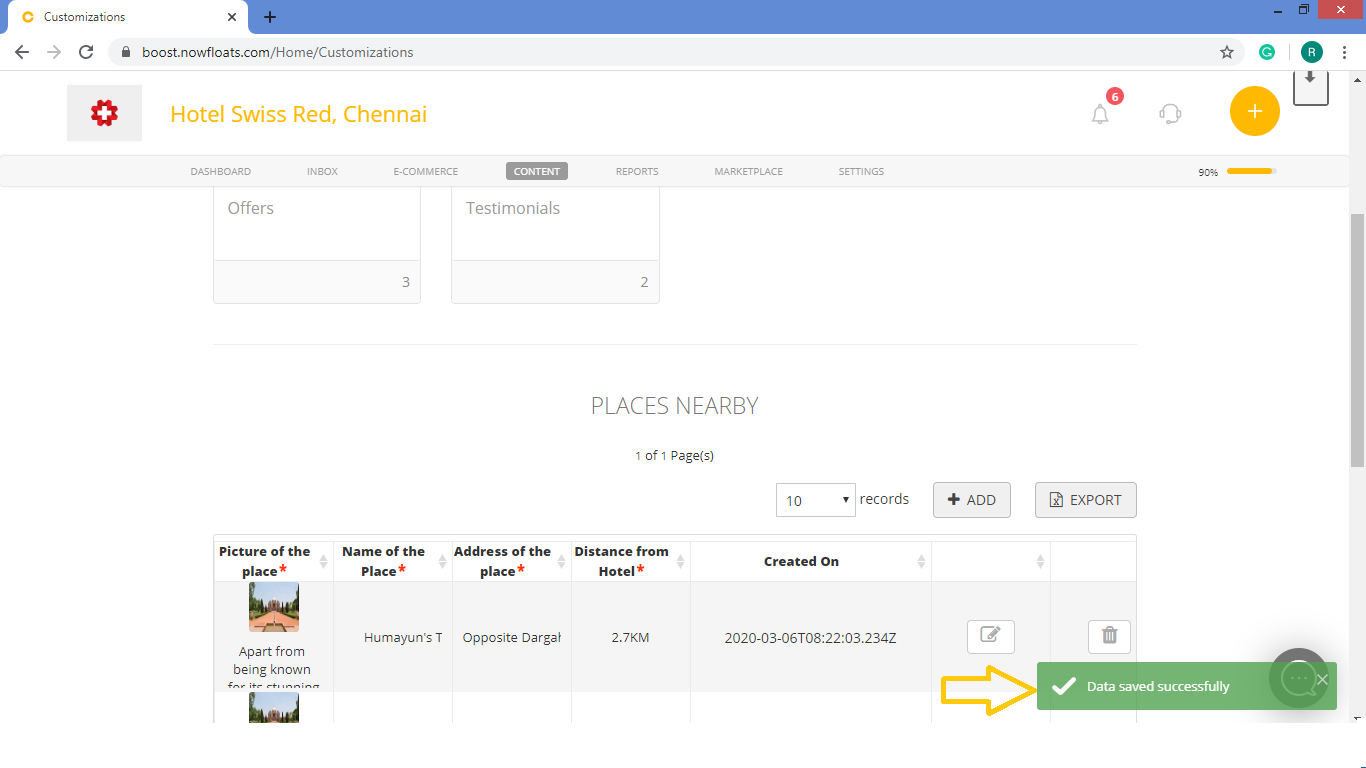Image resolution: width=1366 pixels, height=768 pixels.
Task: Open the INBOX menu
Action: coord(322,171)
